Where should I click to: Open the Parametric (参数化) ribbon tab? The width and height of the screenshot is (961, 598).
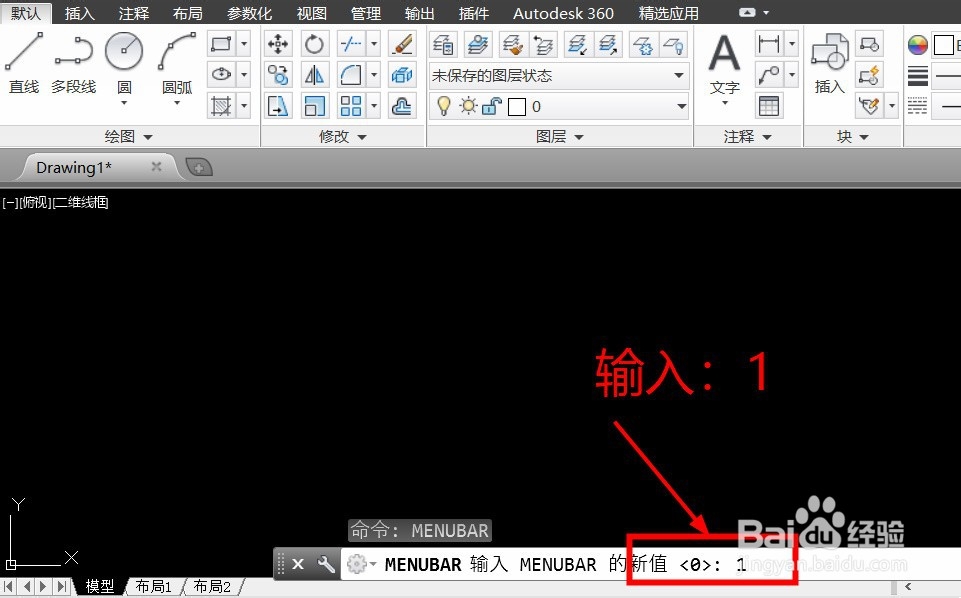[x=249, y=13]
